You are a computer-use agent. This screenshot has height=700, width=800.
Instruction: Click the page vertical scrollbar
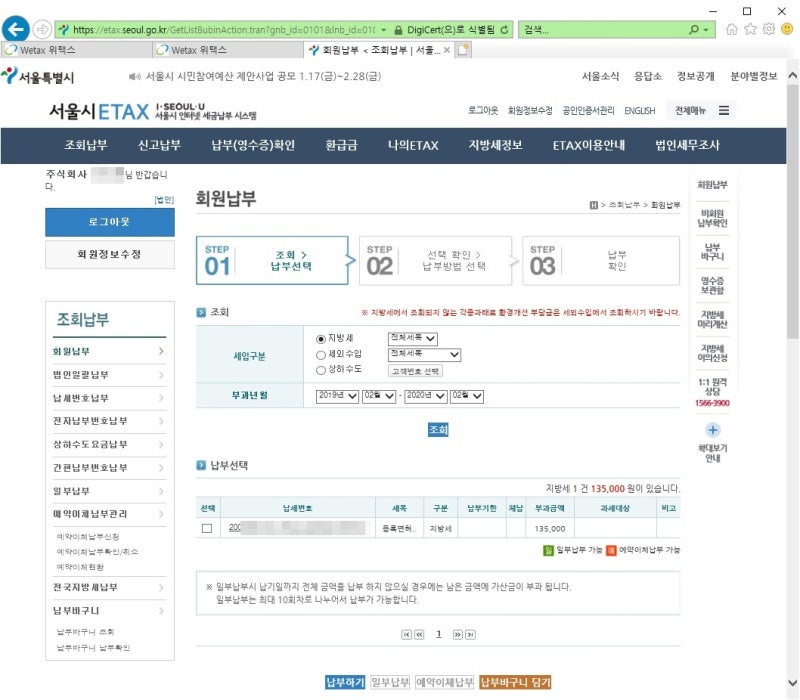[x=792, y=212]
